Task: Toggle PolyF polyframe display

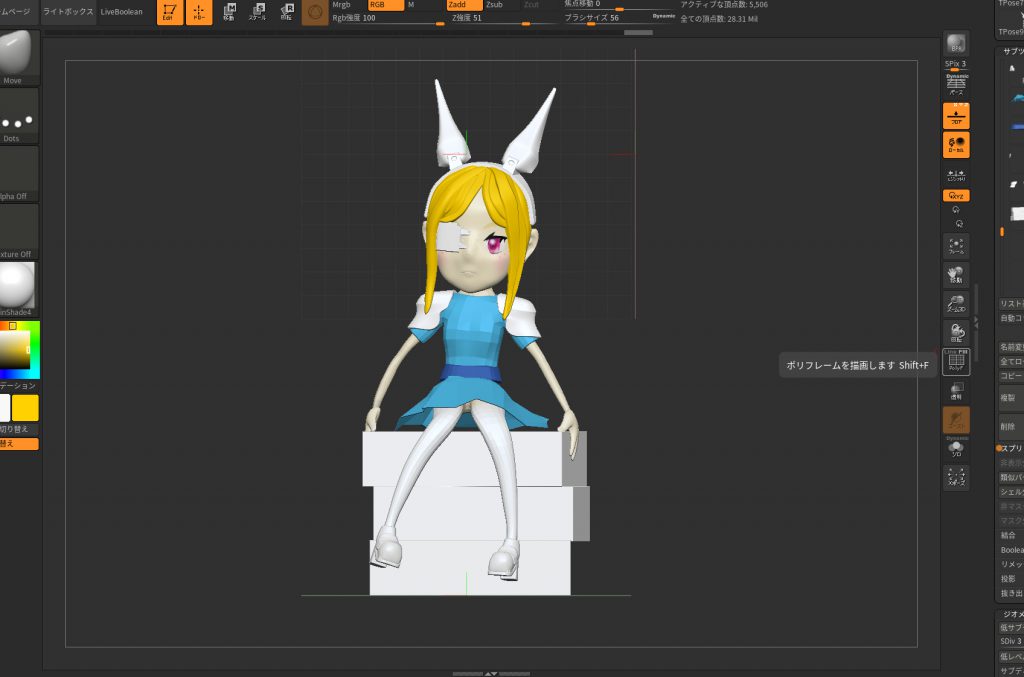Action: point(957,362)
